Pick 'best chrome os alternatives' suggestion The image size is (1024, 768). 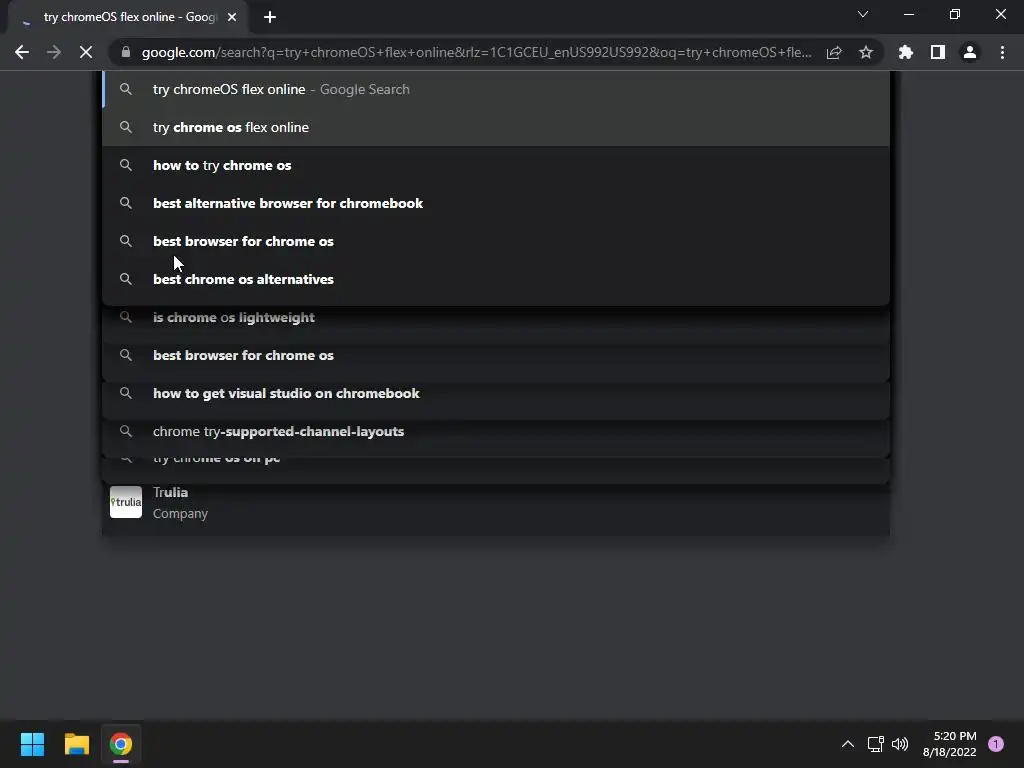[x=496, y=280]
